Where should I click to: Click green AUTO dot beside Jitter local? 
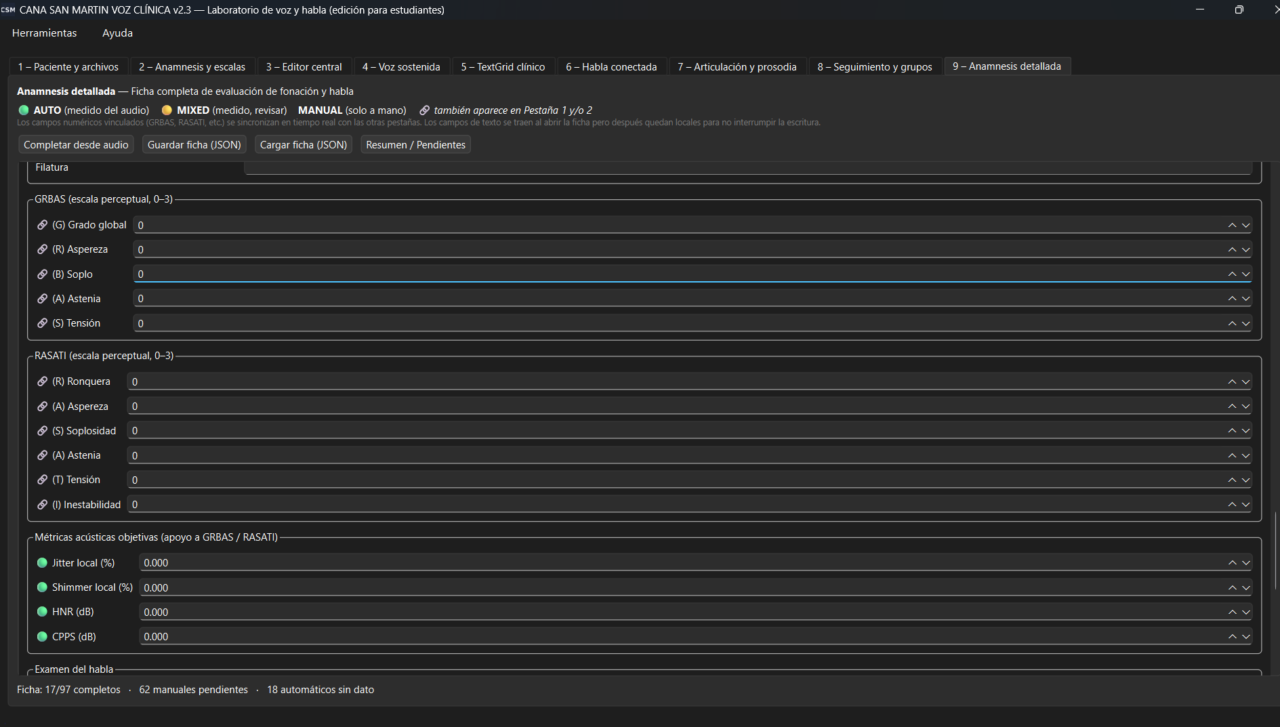[x=42, y=563]
